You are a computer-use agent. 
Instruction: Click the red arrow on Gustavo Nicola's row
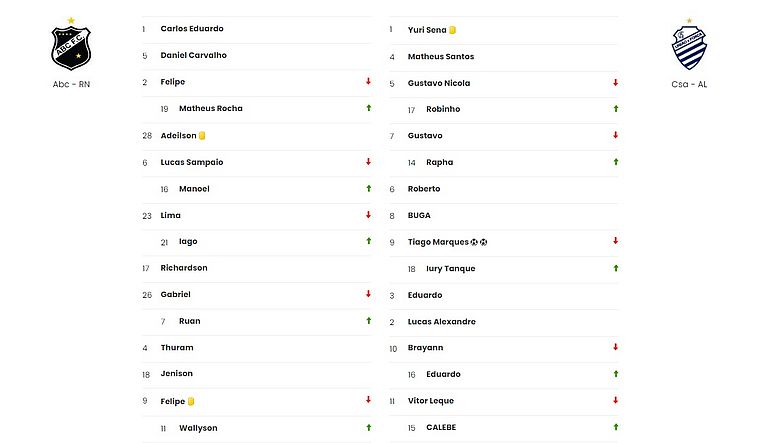[x=616, y=82]
